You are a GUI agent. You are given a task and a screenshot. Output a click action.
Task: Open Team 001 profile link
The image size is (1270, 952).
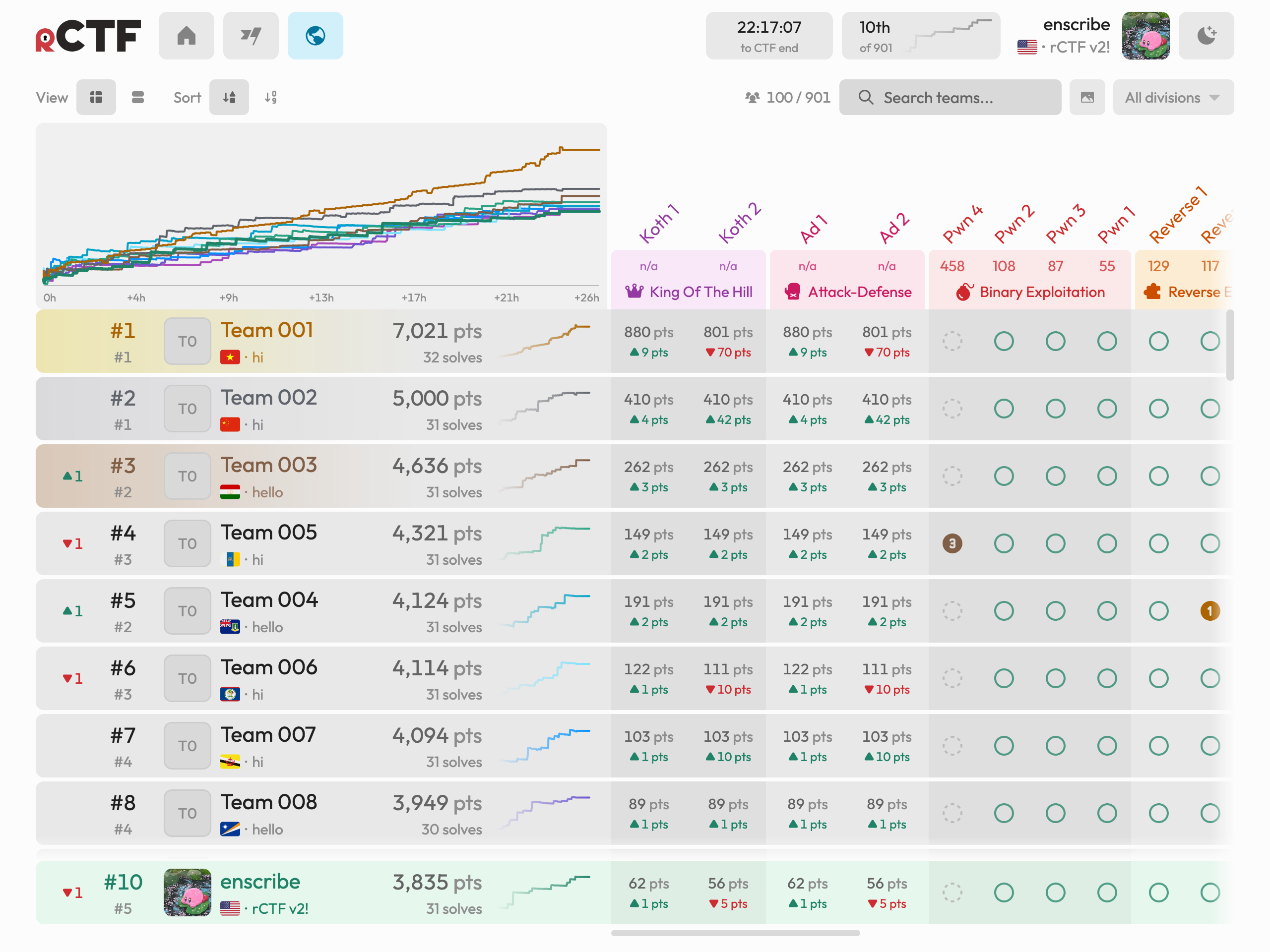(x=267, y=331)
